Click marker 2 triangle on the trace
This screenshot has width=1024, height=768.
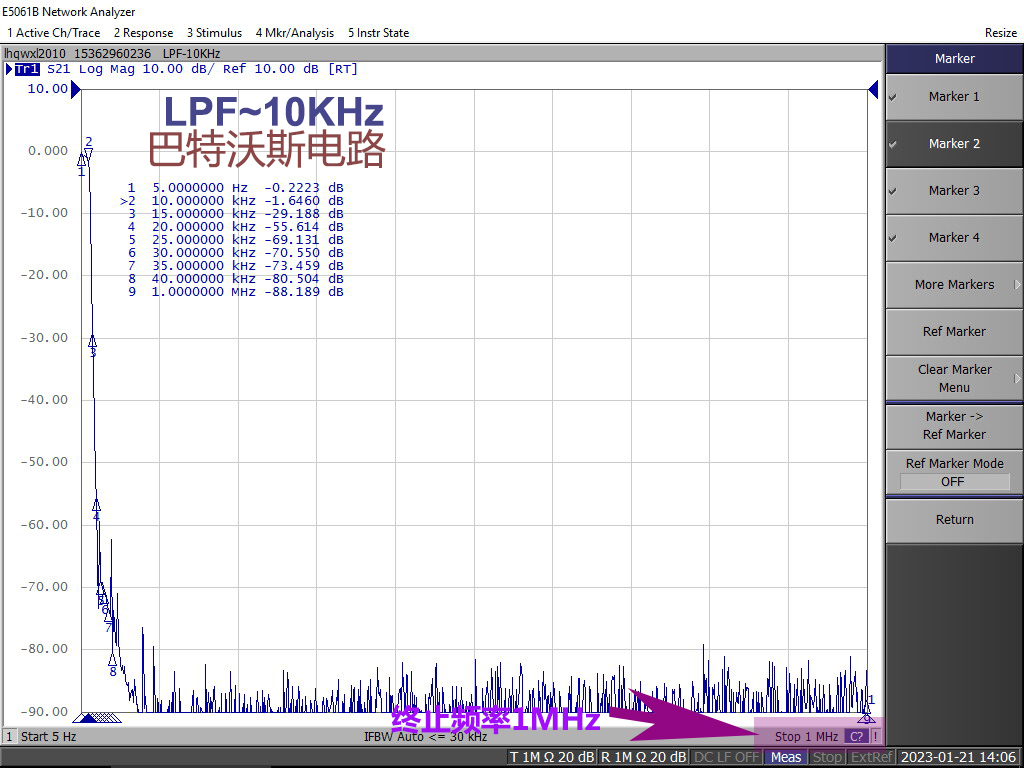[88, 153]
